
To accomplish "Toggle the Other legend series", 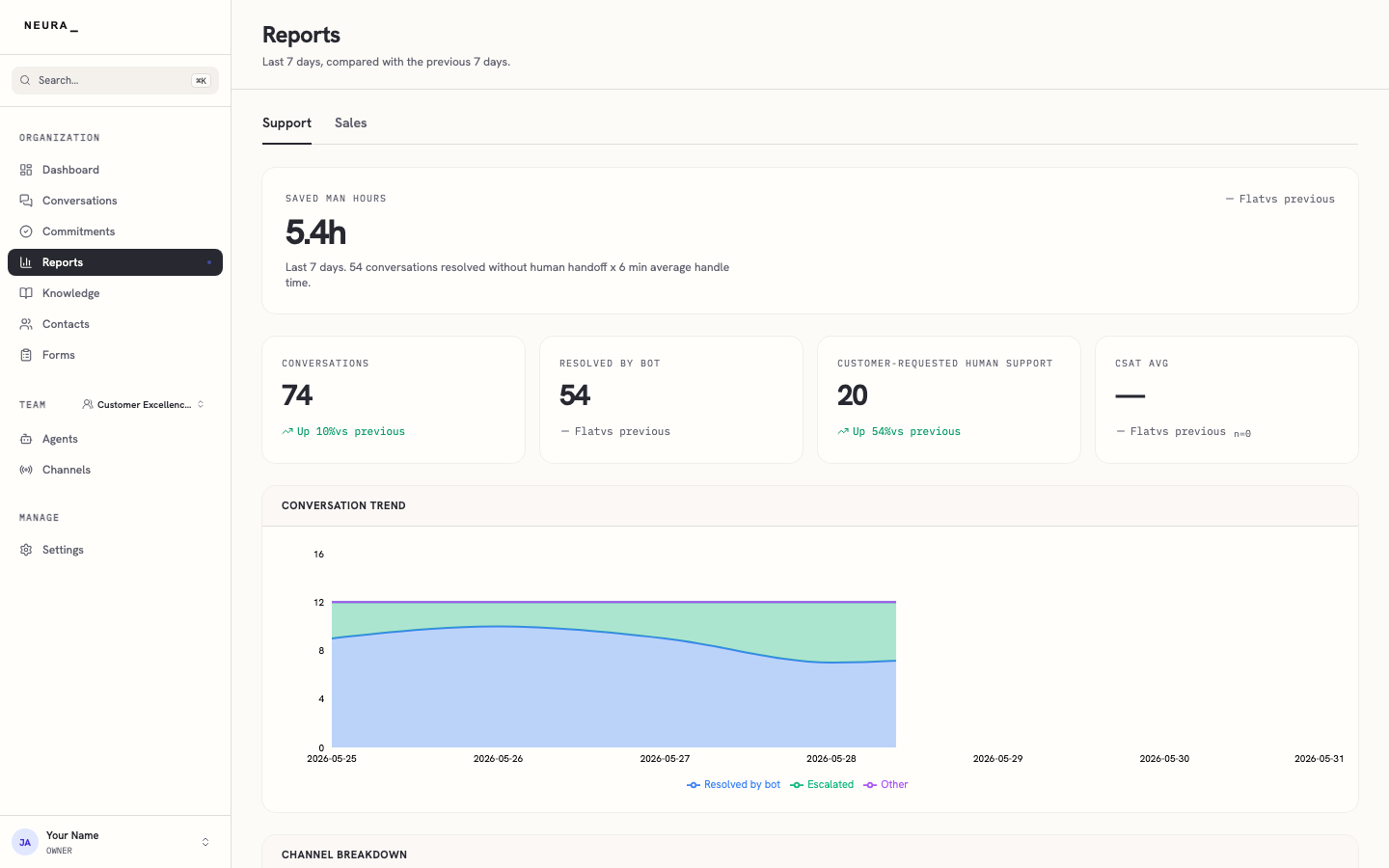I will tap(885, 785).
